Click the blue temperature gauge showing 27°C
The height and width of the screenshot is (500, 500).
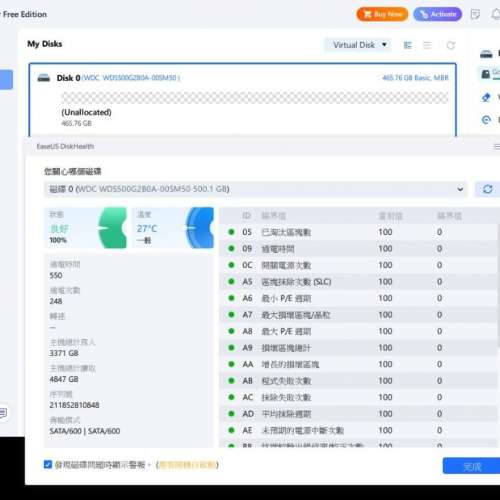point(199,228)
